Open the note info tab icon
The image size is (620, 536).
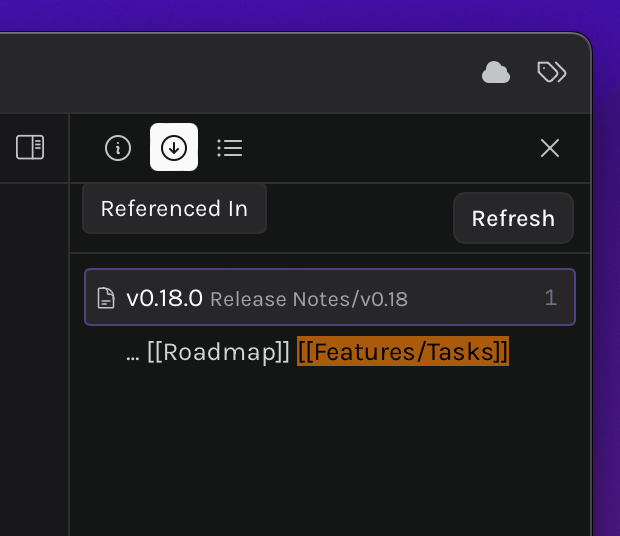click(x=118, y=148)
